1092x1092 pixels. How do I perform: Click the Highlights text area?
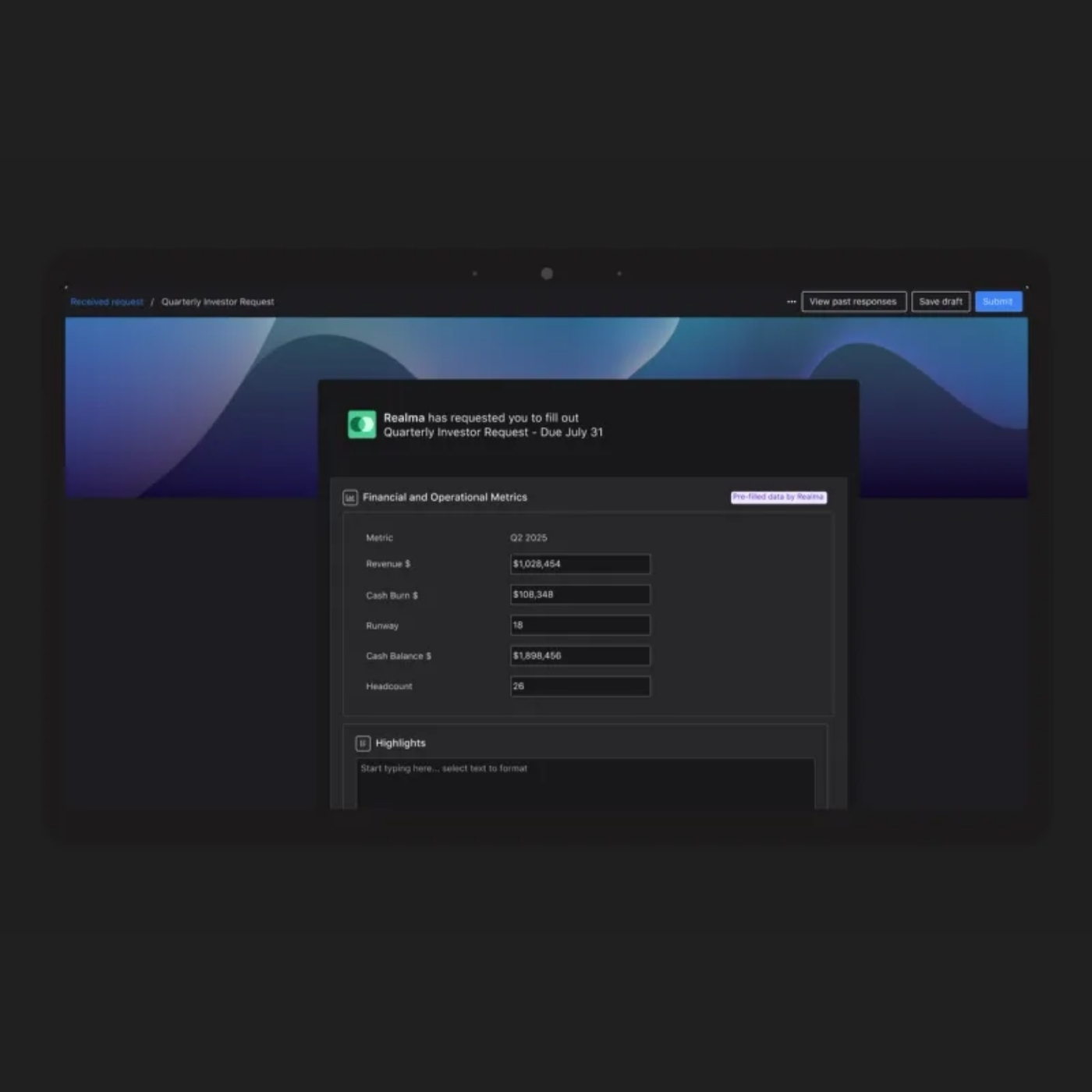click(586, 784)
